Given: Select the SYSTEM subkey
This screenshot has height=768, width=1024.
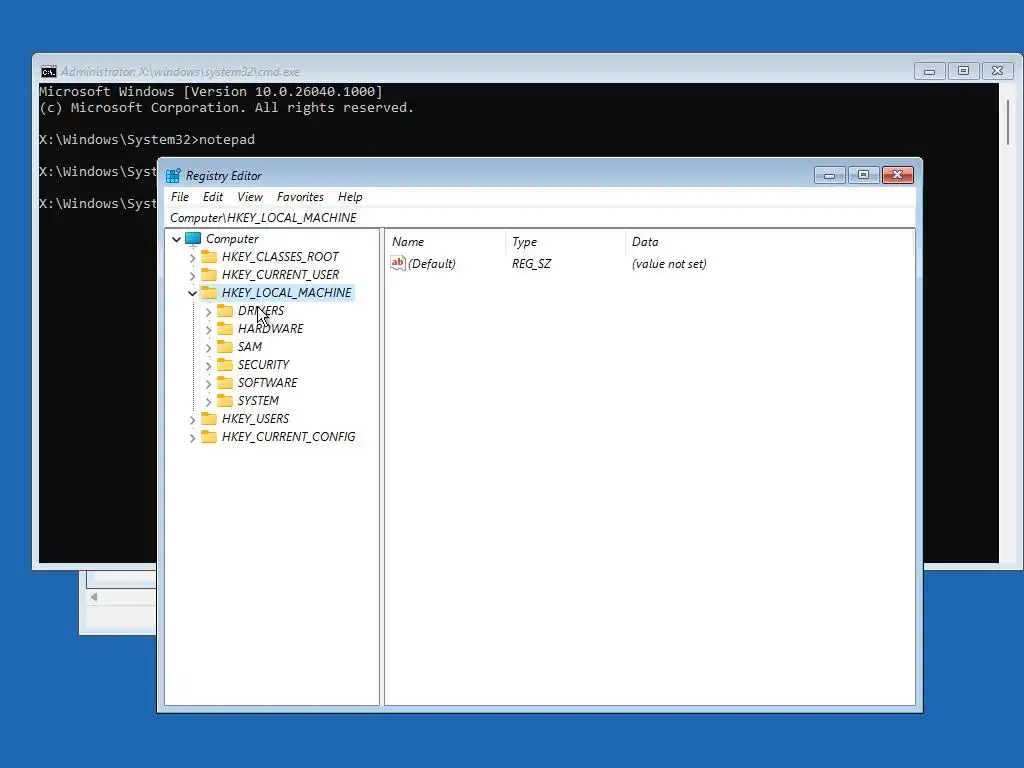Looking at the screenshot, I should 258,400.
